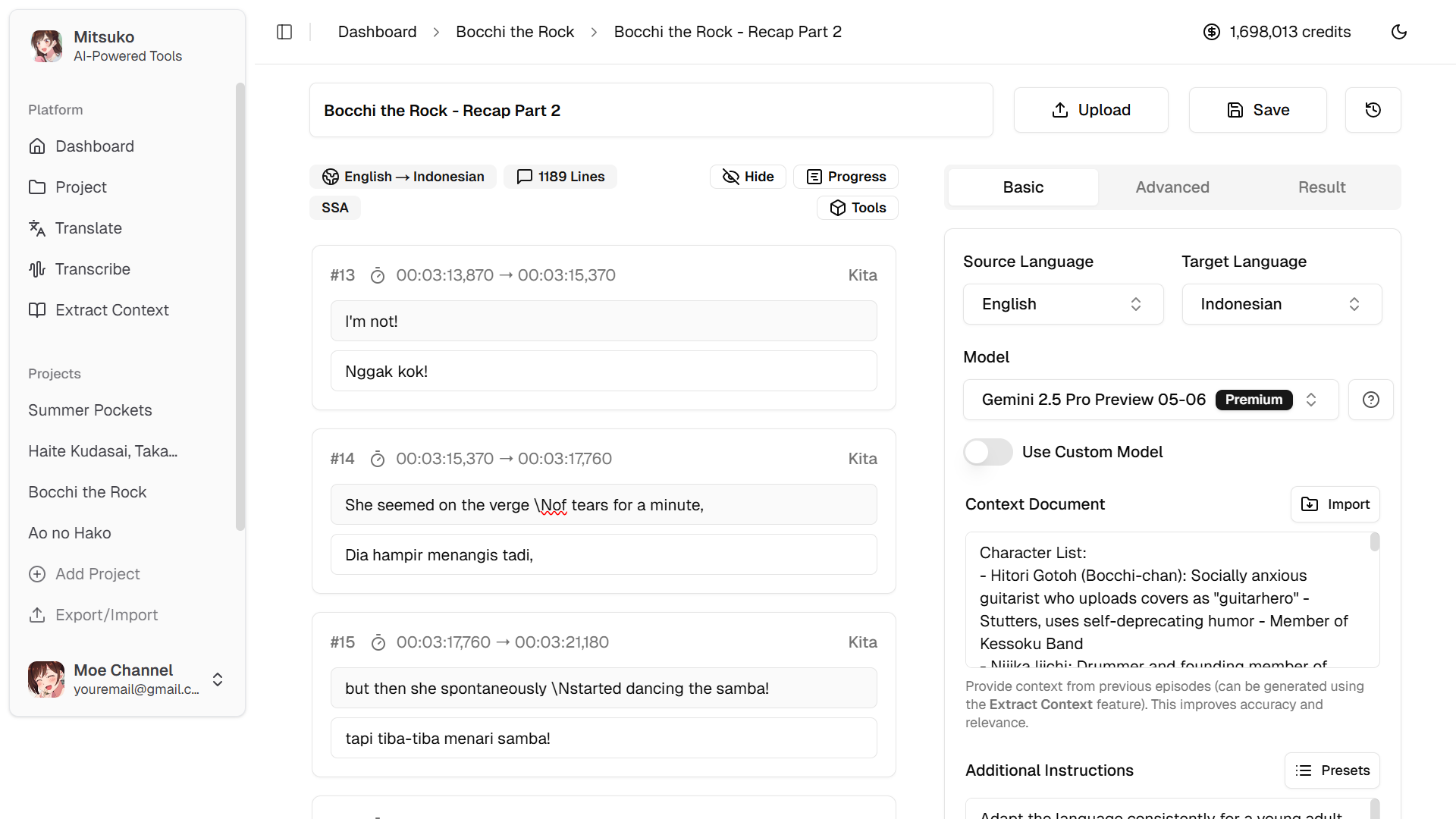1456x819 pixels.
Task: Open the Source Language dropdown
Action: click(x=1062, y=303)
